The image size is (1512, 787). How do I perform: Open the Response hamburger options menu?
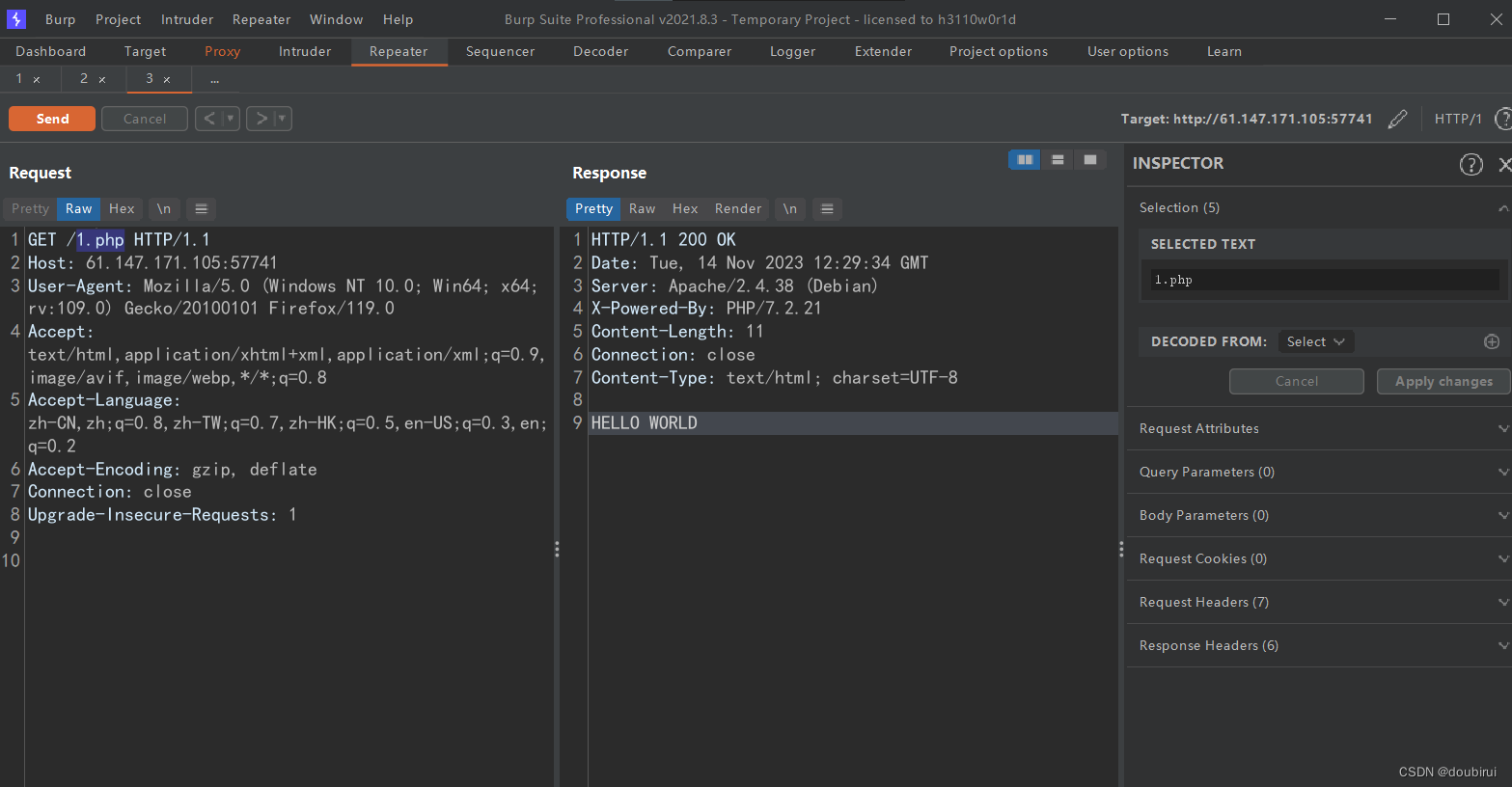click(x=827, y=208)
